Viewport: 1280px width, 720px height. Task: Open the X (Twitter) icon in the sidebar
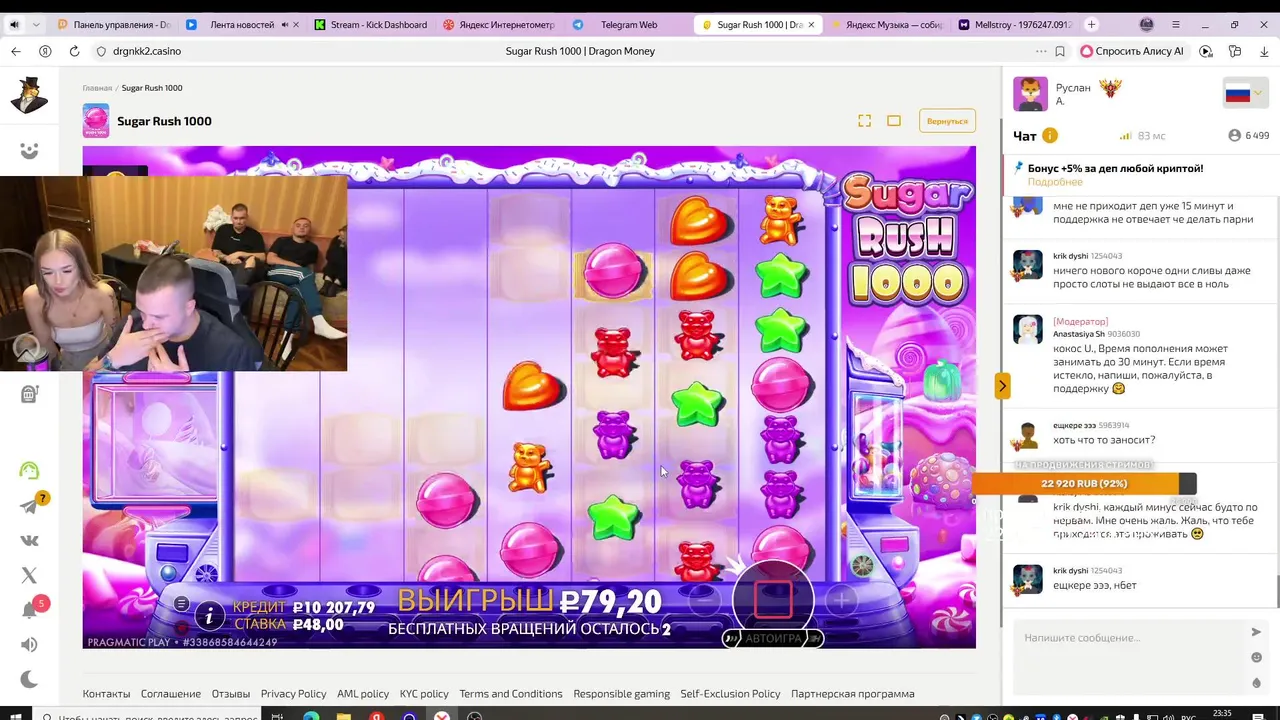[x=29, y=575]
